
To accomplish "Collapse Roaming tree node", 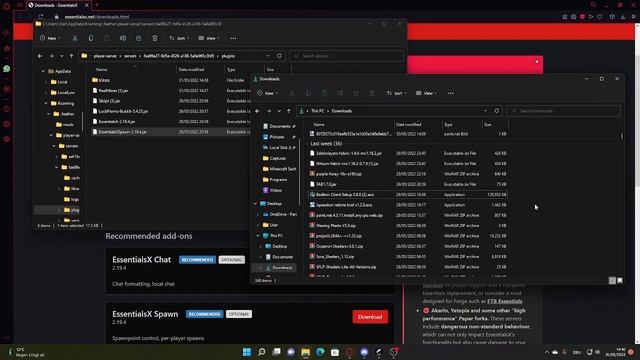I will pyautogui.click(x=46, y=103).
